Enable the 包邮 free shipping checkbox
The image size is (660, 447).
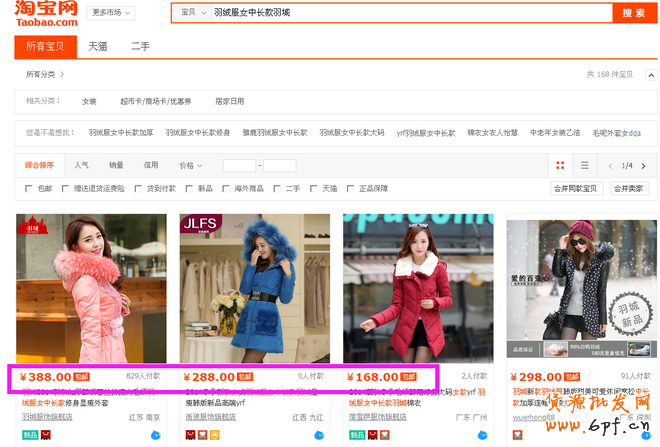pos(29,188)
